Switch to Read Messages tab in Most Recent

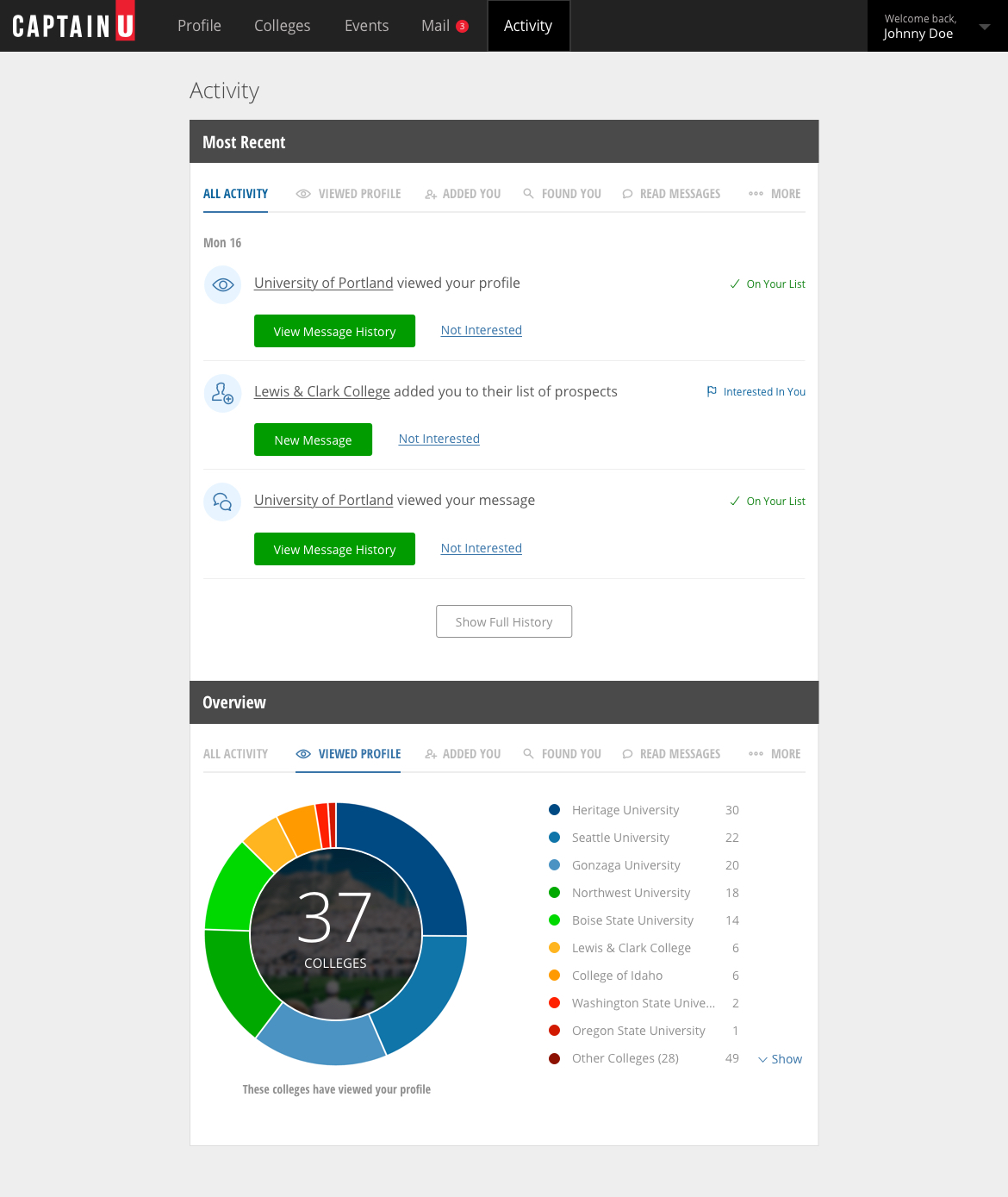(671, 194)
